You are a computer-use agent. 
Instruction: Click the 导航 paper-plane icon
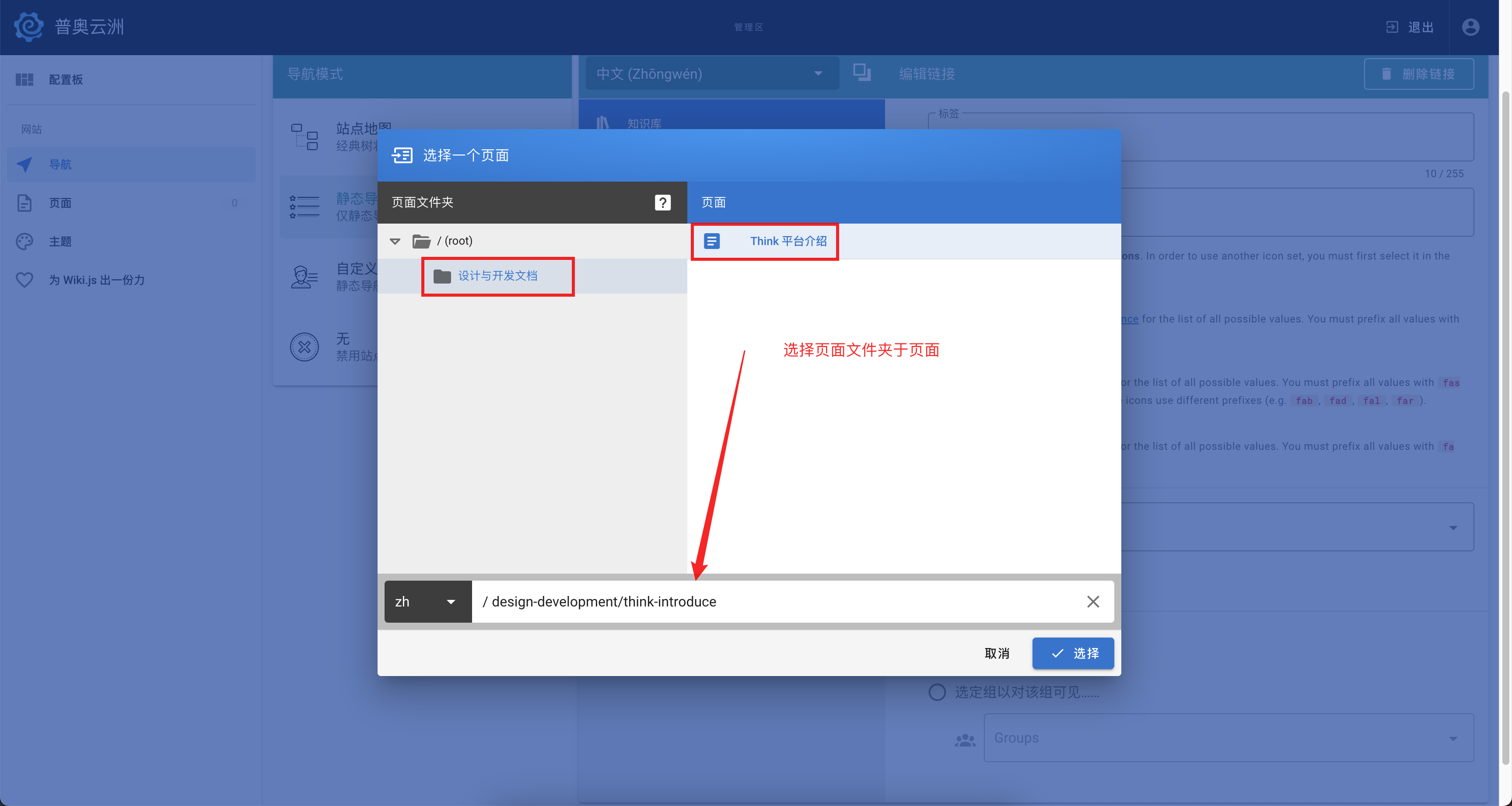point(24,165)
